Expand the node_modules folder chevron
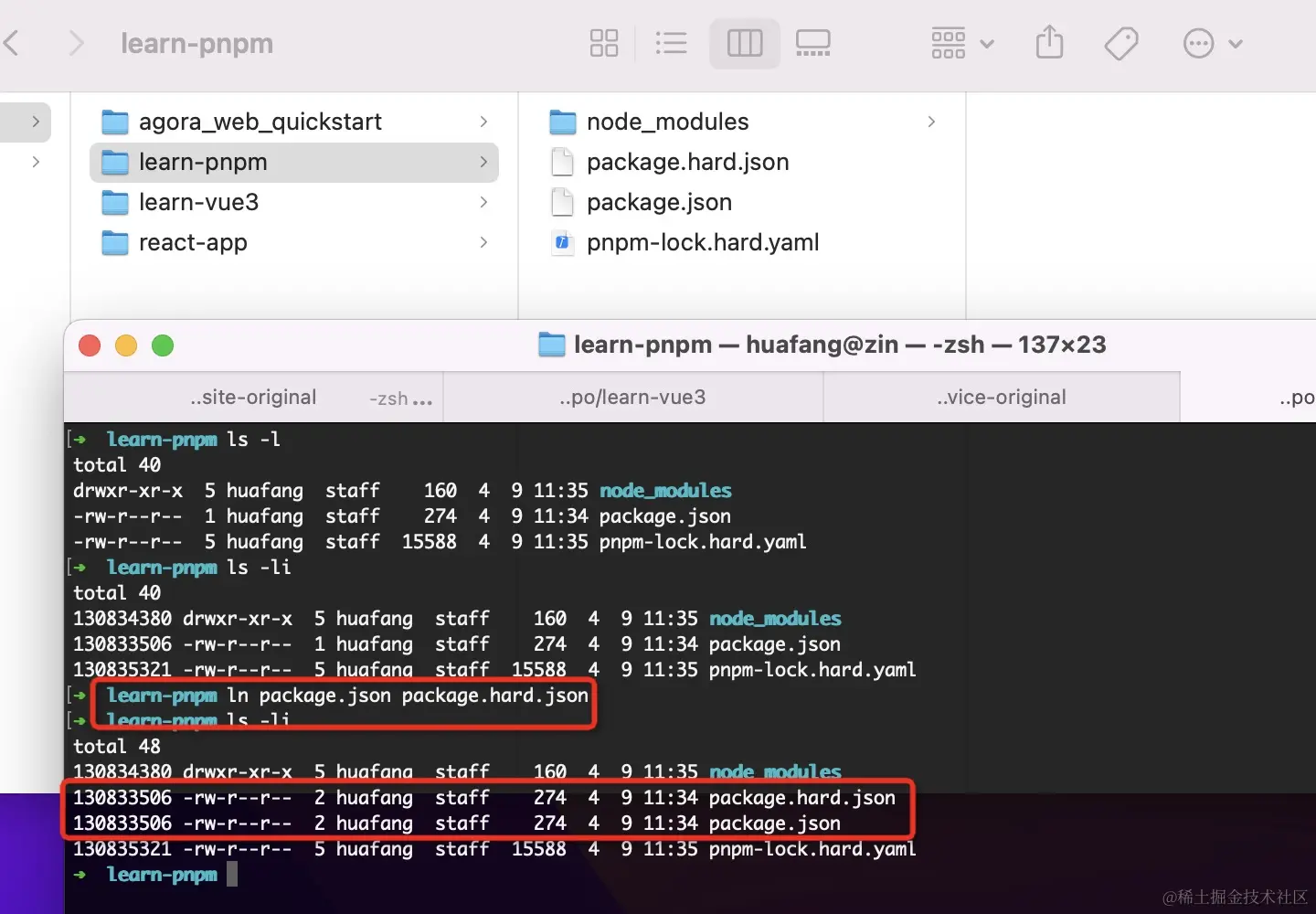 point(931,122)
